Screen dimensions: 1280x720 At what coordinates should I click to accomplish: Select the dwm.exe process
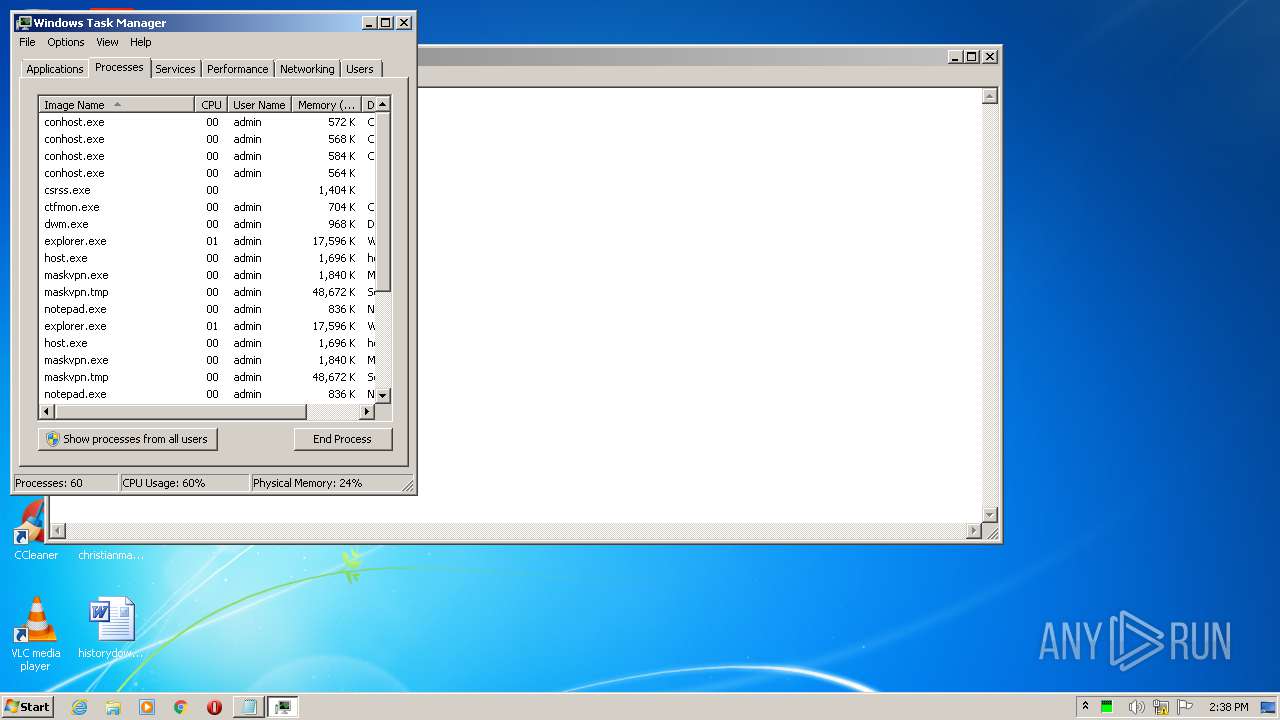click(207, 224)
